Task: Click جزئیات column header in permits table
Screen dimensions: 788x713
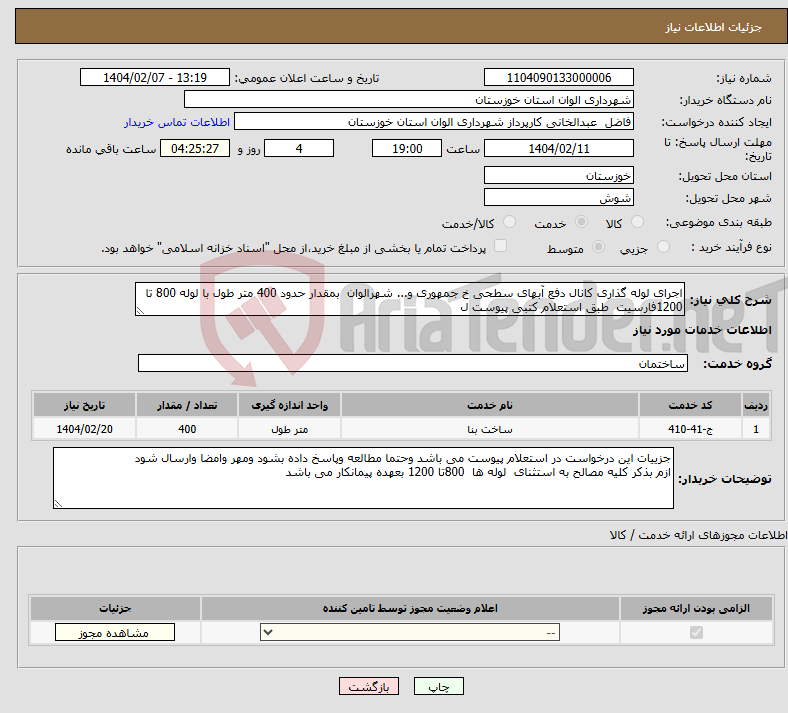Action: [x=115, y=608]
